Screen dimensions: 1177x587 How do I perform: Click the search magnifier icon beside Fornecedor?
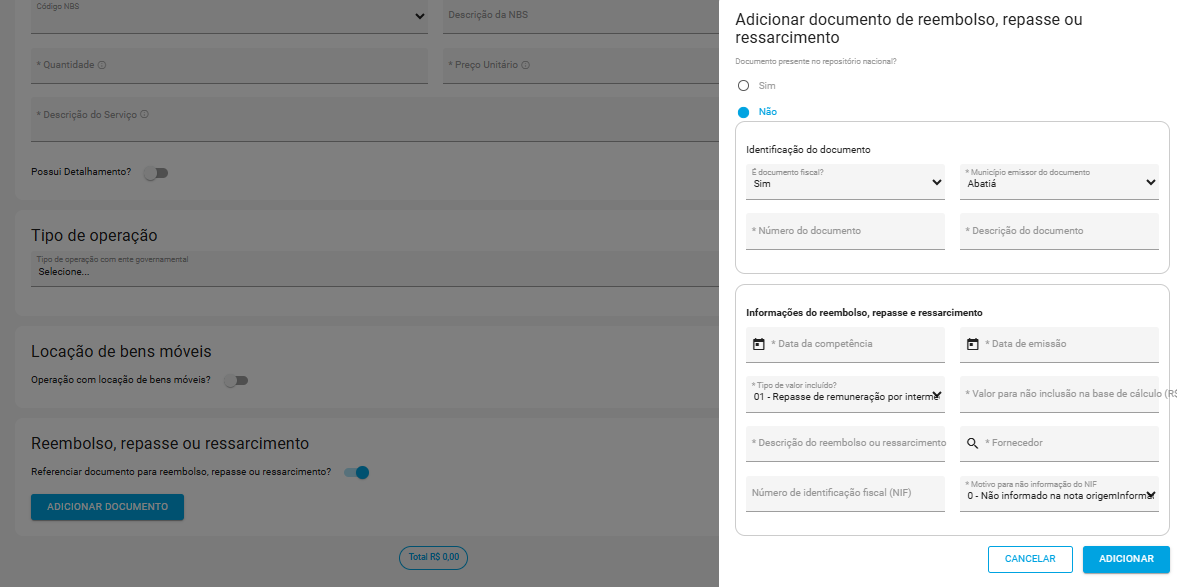[x=972, y=444]
